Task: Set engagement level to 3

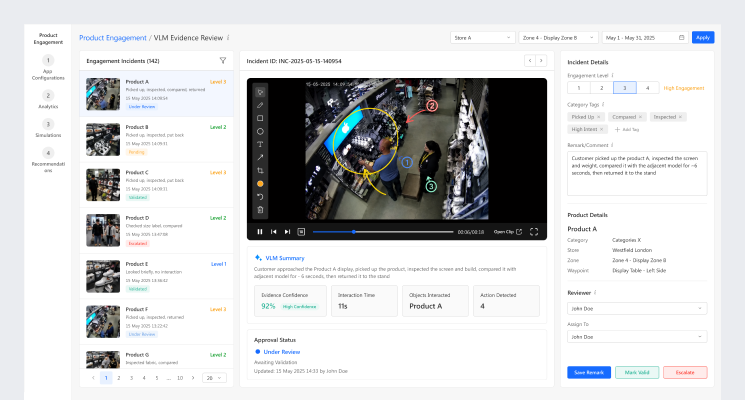Action: pyautogui.click(x=624, y=88)
